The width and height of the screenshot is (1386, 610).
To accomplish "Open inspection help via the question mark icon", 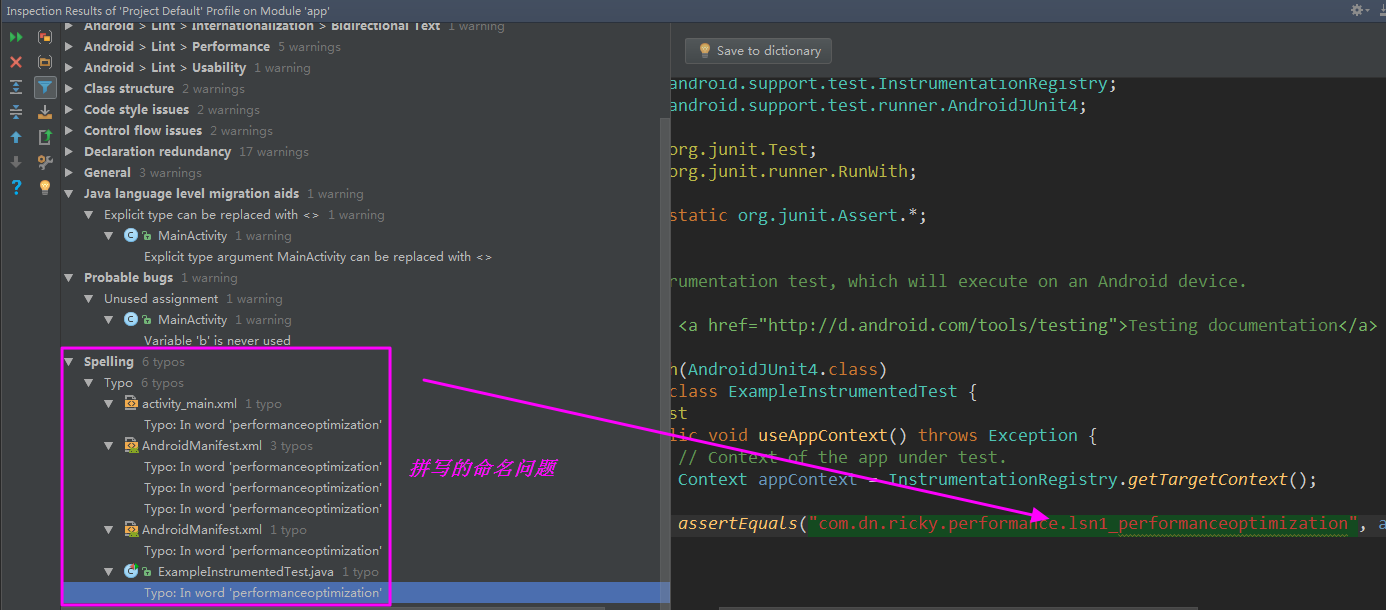I will 16,186.
